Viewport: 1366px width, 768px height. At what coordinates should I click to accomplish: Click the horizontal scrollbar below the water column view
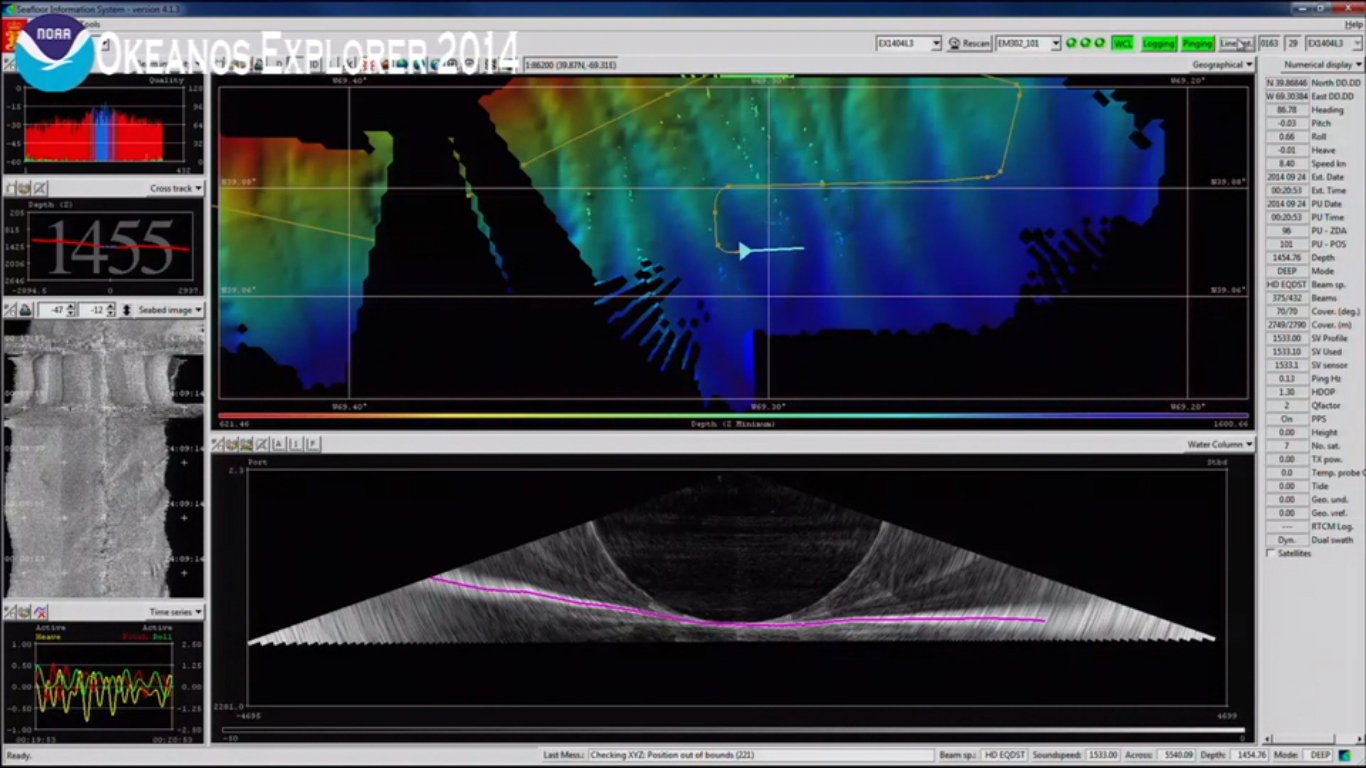click(x=733, y=731)
